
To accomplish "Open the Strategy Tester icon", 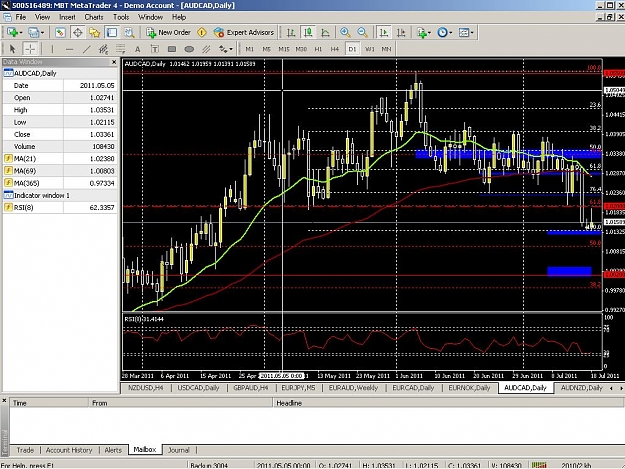I will (129, 33).
